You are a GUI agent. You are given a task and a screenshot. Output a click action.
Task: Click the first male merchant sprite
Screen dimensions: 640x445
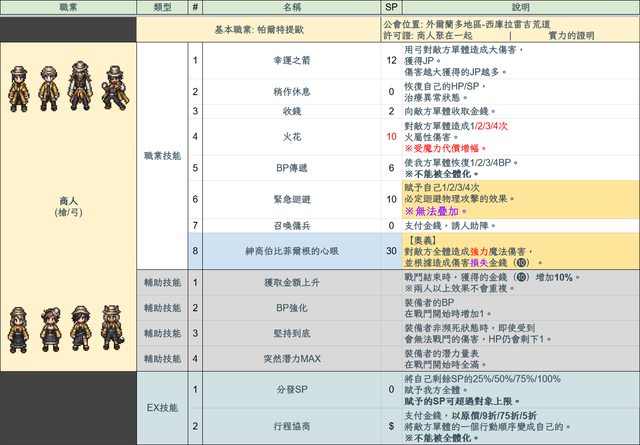coord(19,86)
